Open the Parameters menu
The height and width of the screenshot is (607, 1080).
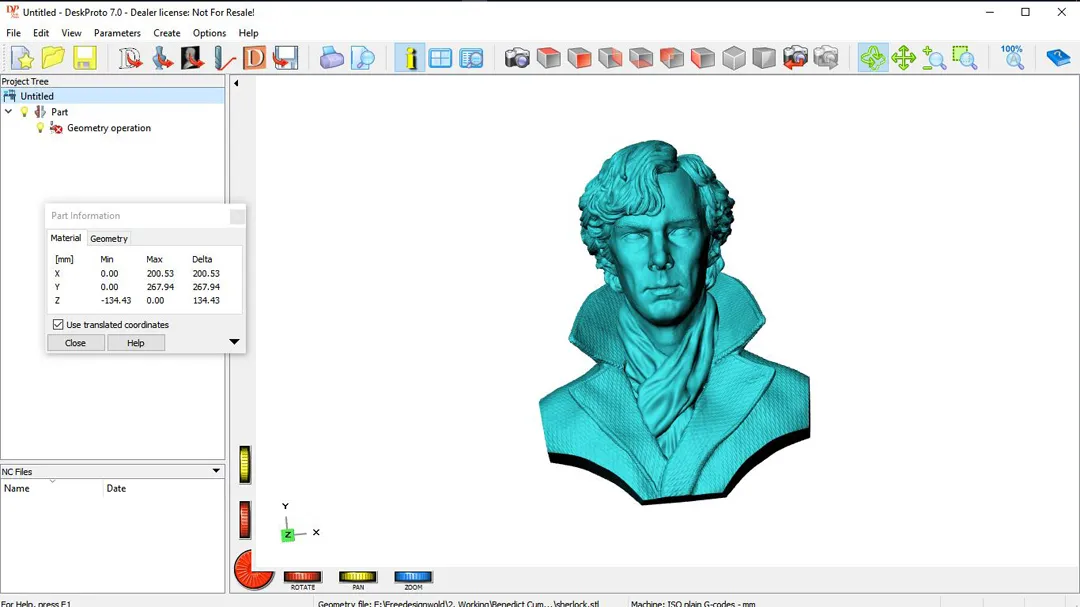pos(117,33)
